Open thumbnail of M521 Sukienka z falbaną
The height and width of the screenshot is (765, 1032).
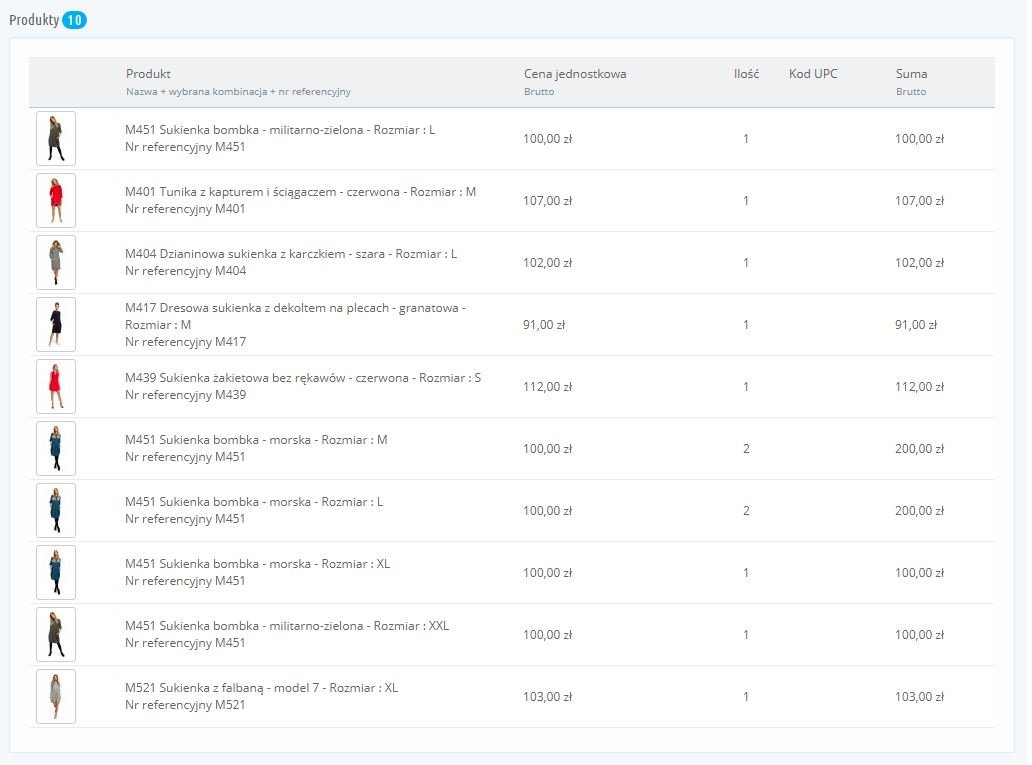(x=56, y=697)
